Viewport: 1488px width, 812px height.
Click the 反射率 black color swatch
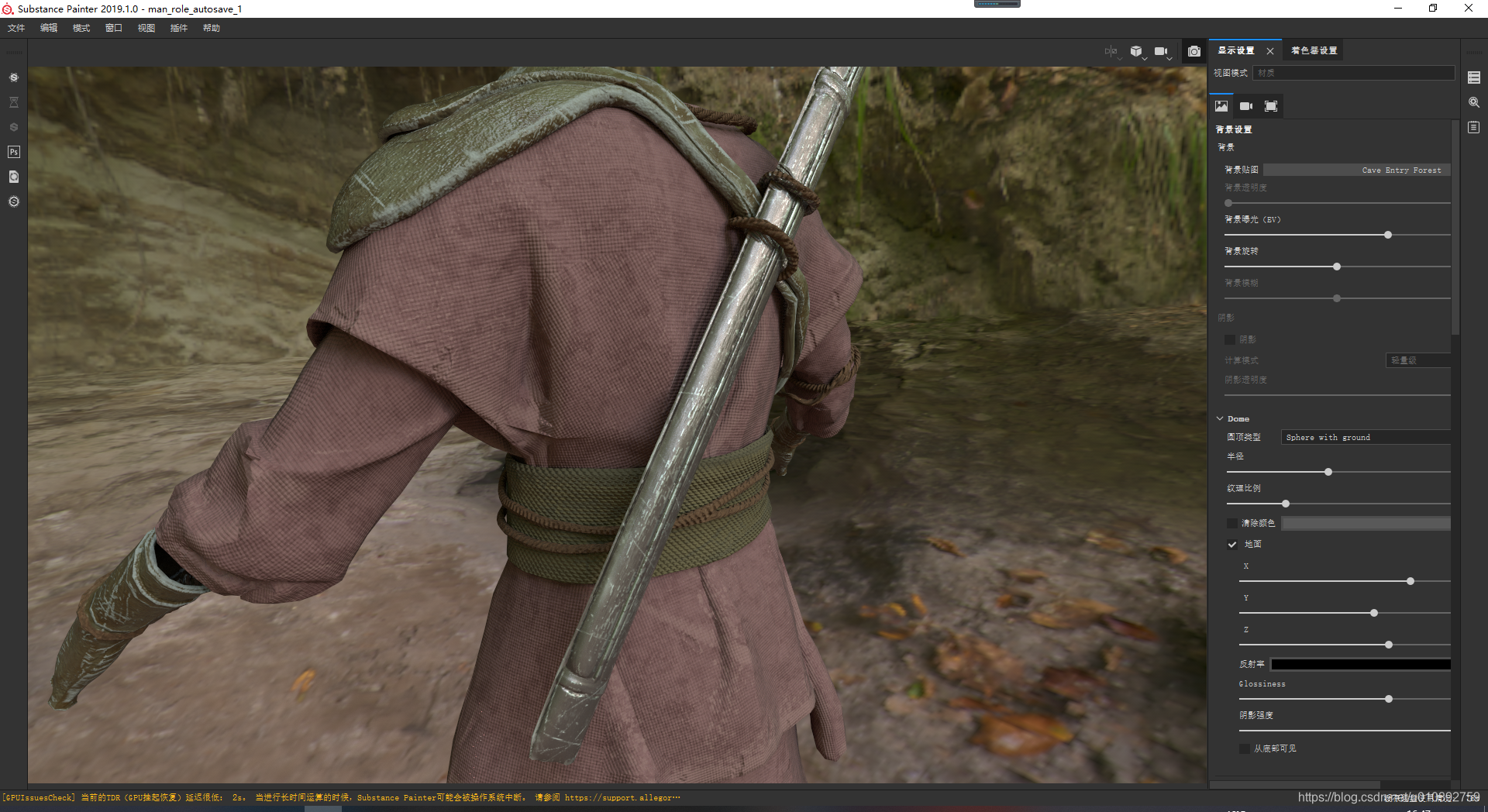1360,664
